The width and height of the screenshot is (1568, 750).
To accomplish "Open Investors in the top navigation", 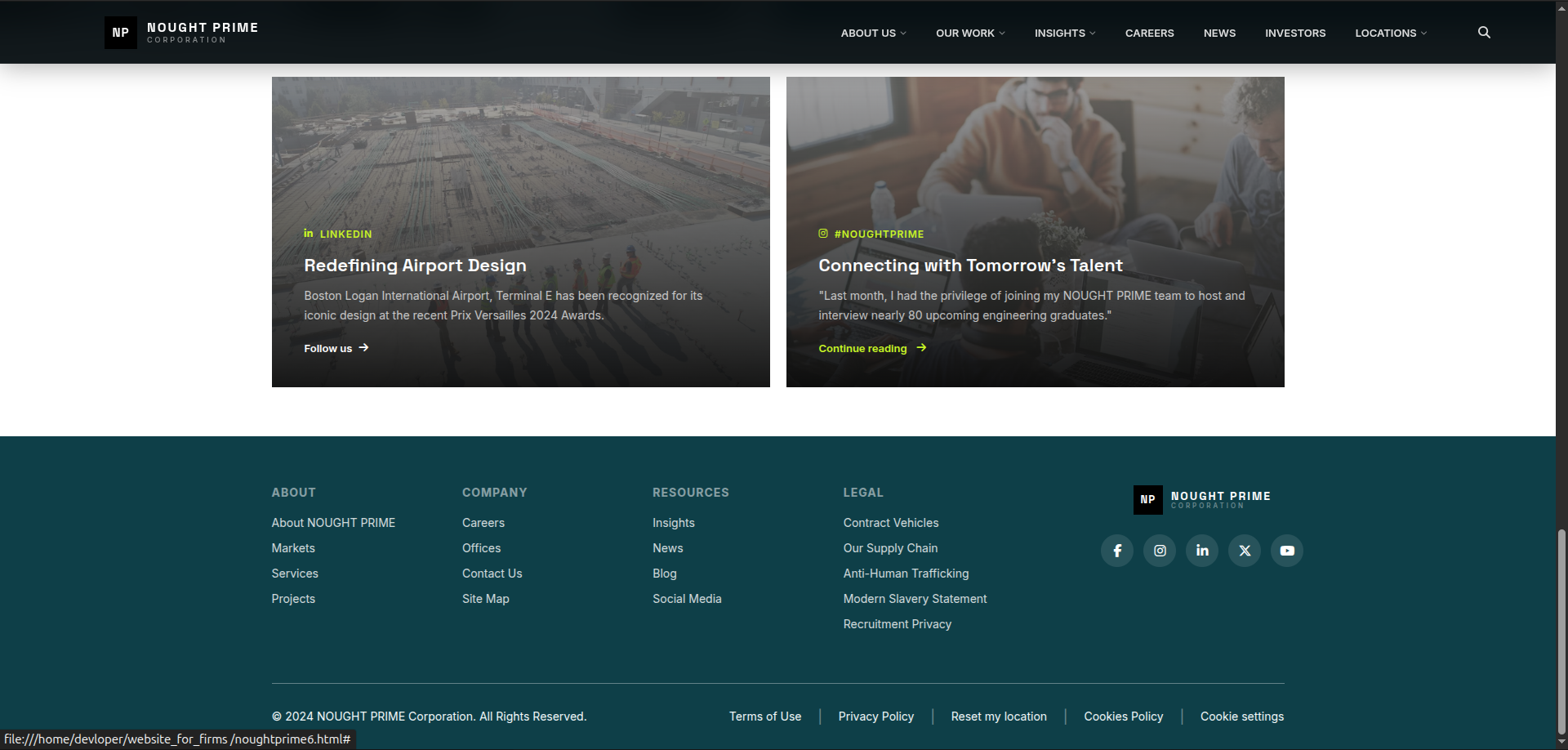I will point(1294,33).
